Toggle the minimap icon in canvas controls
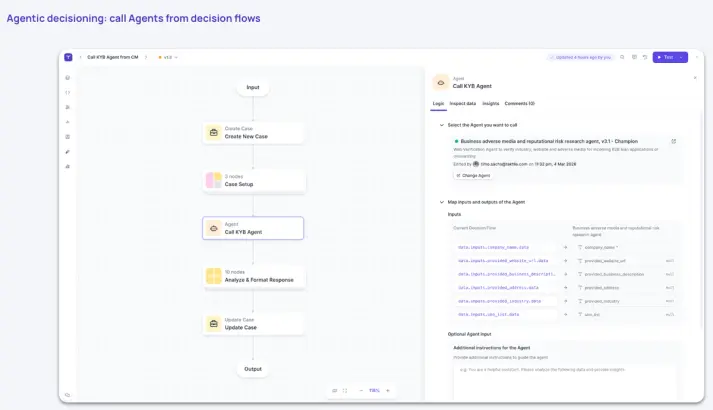This screenshot has width=713, height=410. point(335,390)
